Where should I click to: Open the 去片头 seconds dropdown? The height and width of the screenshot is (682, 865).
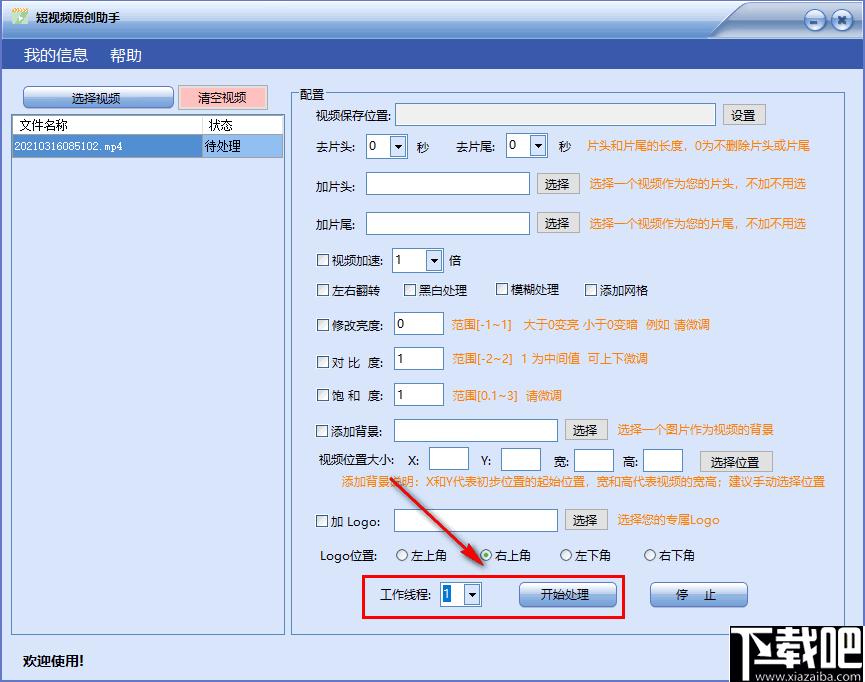click(398, 146)
